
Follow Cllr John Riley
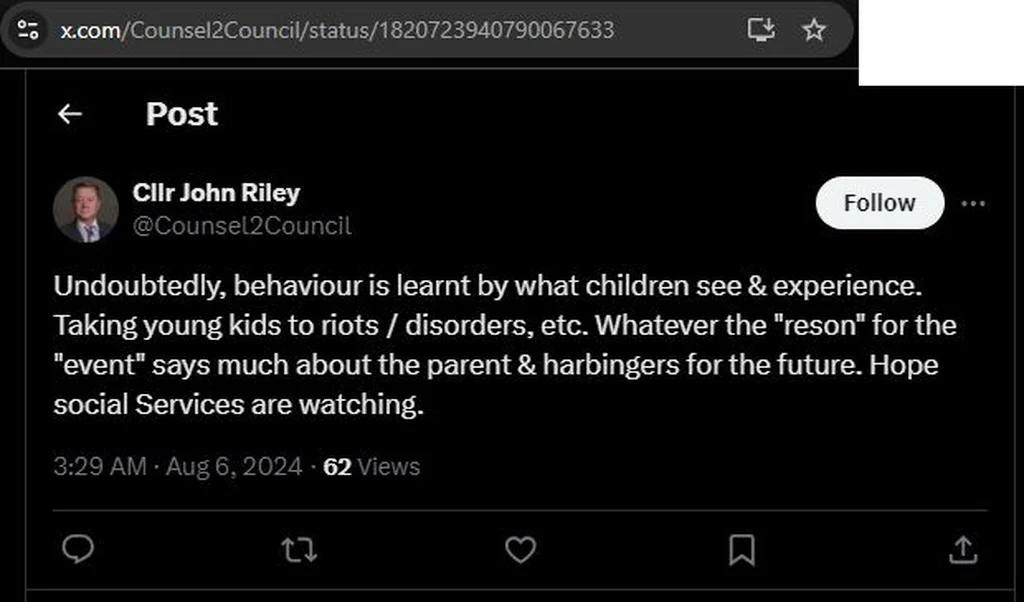(x=880, y=203)
